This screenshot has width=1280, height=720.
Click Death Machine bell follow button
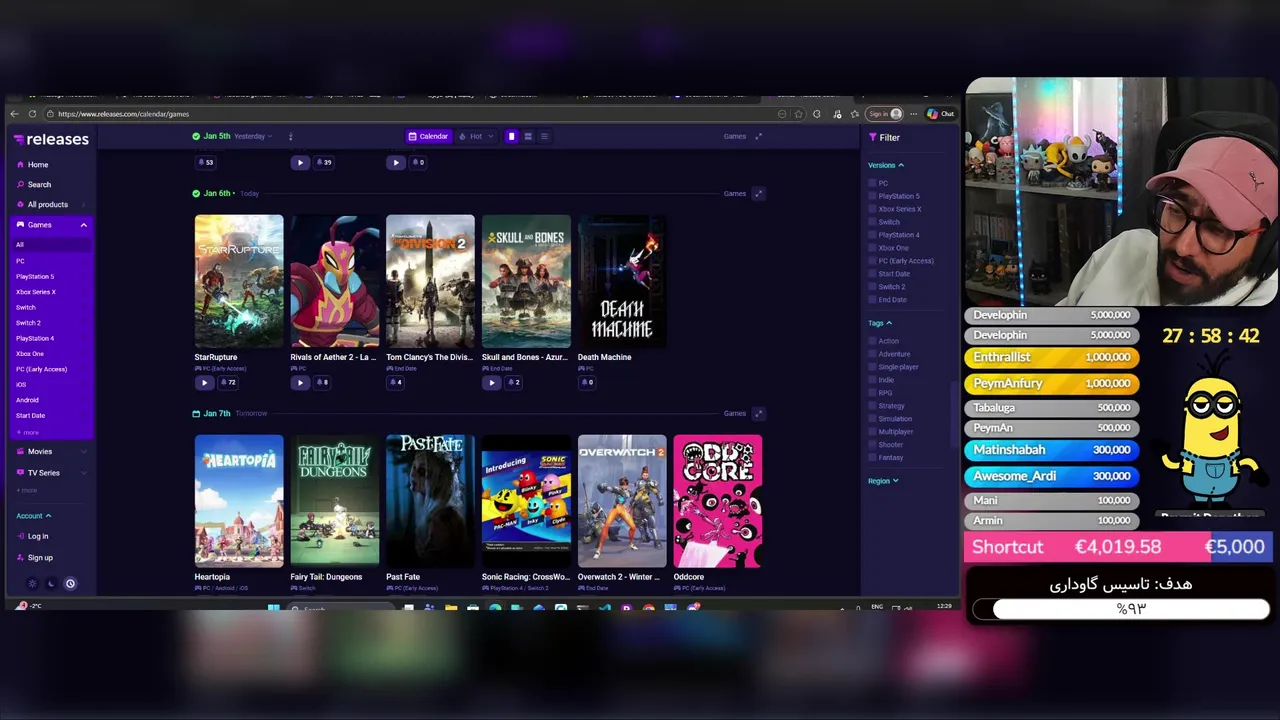tap(587, 382)
